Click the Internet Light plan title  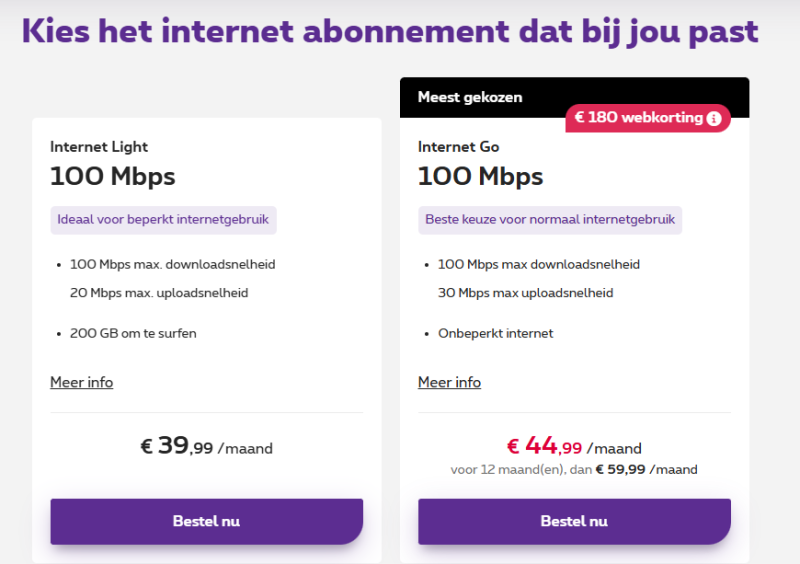[x=99, y=147]
